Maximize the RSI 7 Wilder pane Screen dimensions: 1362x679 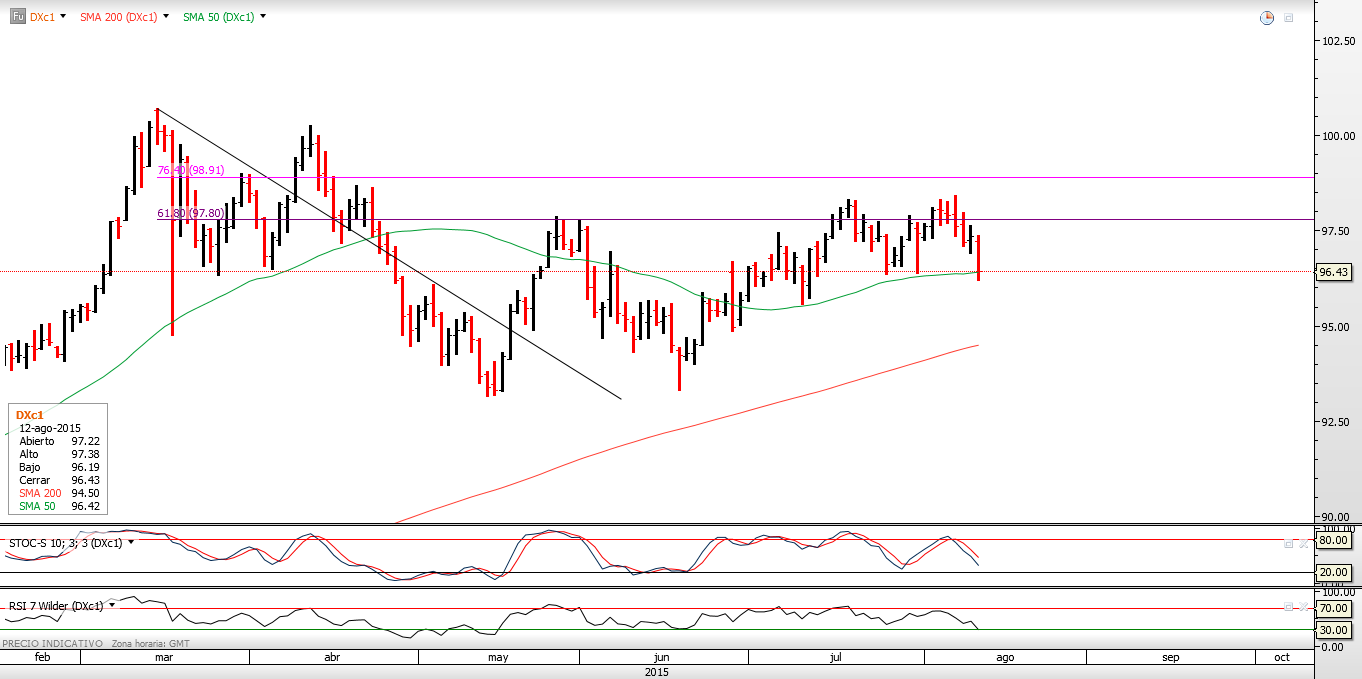(x=1289, y=606)
